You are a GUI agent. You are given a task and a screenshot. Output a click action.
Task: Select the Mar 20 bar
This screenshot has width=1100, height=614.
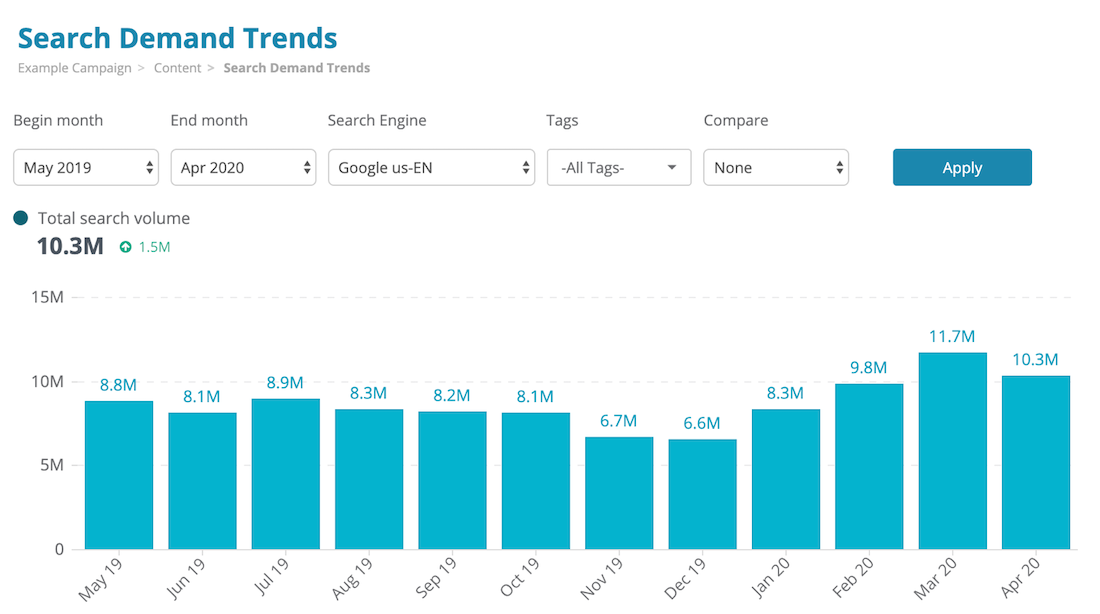tap(952, 450)
